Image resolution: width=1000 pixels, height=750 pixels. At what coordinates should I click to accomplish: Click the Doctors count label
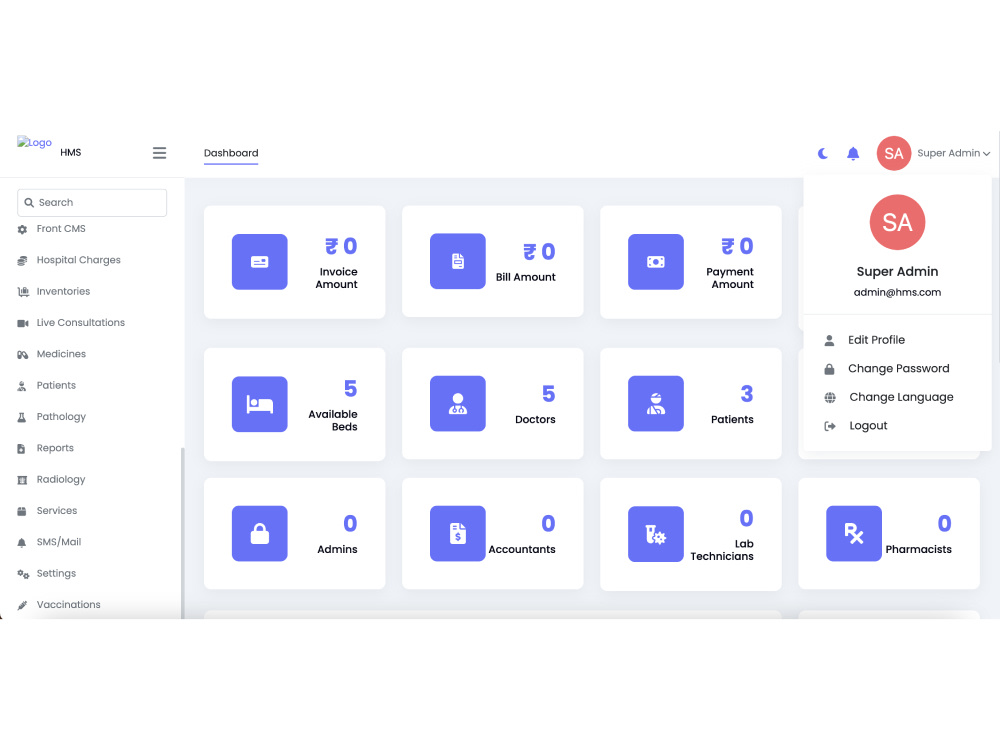(535, 419)
